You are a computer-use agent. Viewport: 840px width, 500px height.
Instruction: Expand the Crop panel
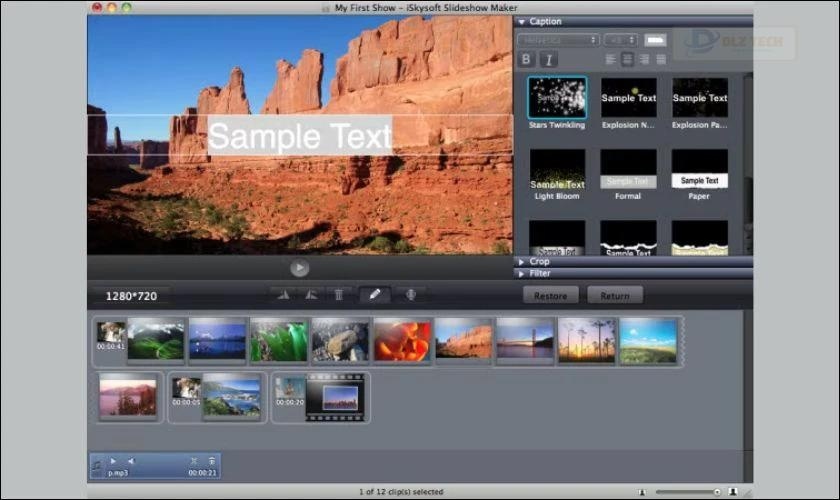tap(521, 262)
